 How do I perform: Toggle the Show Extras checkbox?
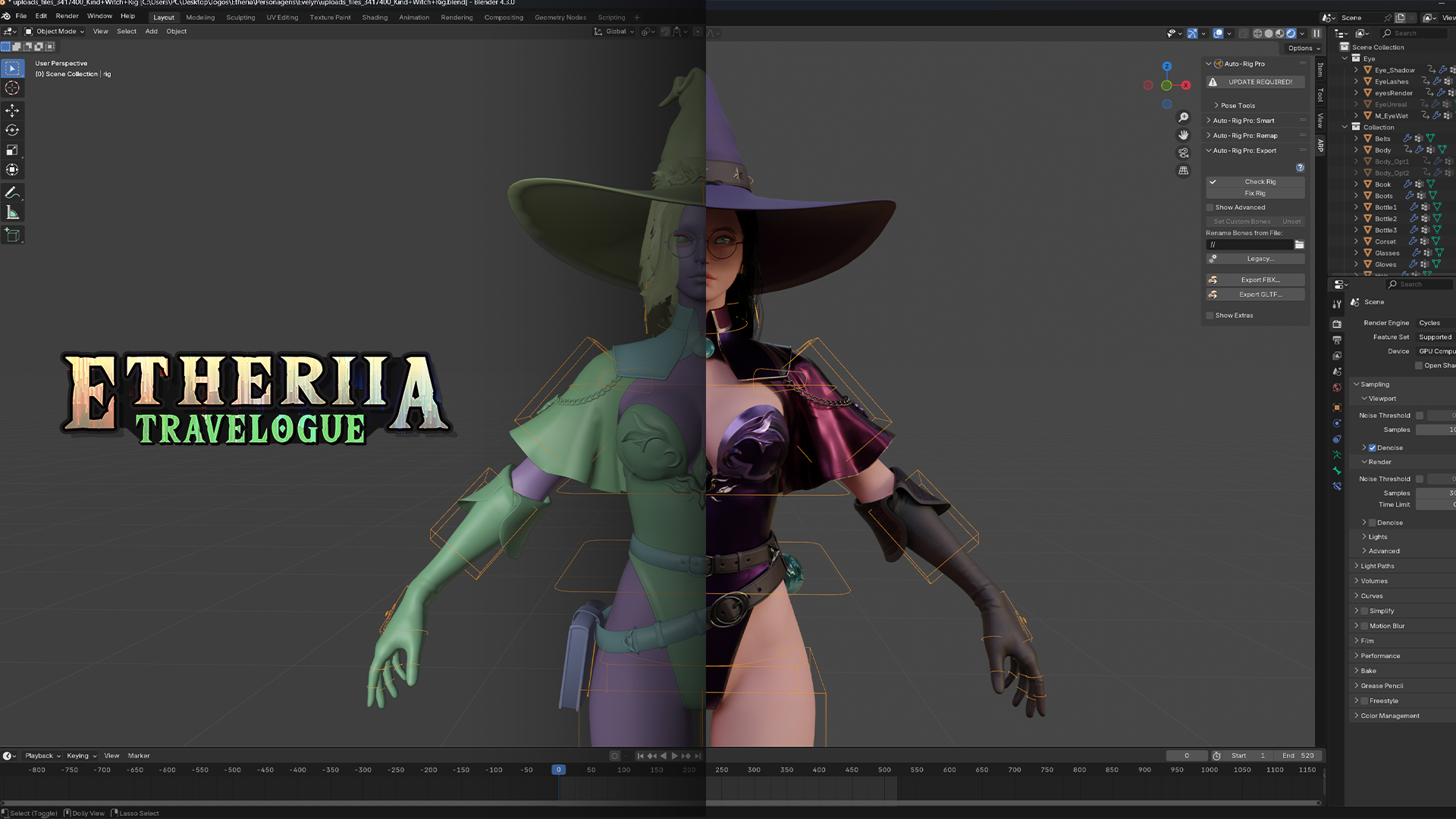pyautogui.click(x=1210, y=315)
